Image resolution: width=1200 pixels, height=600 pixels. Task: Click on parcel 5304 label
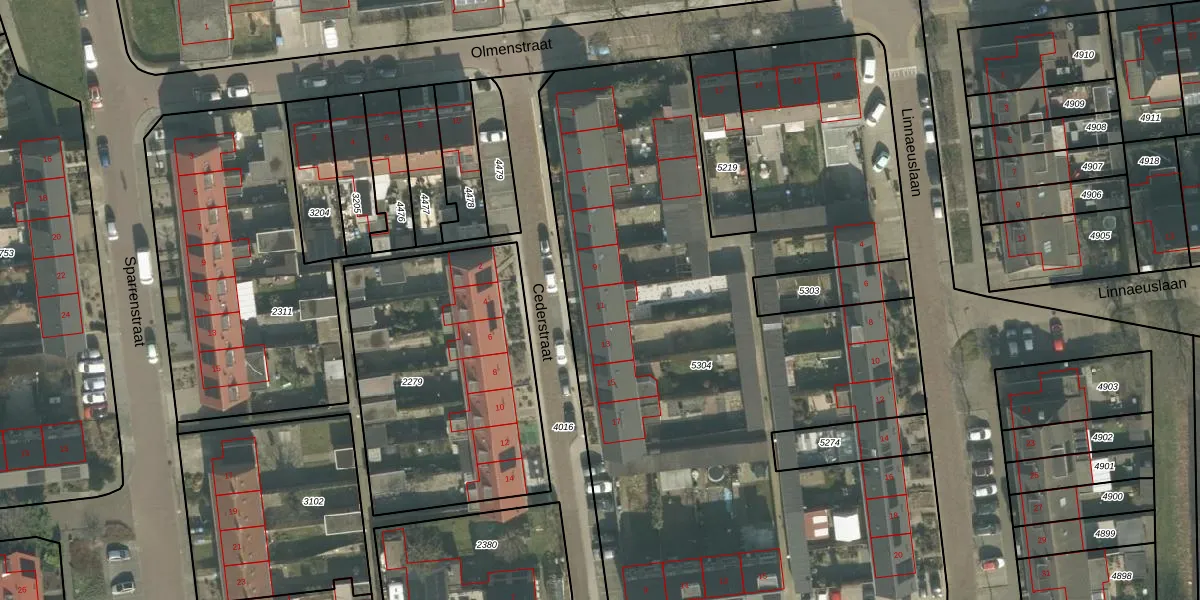702,366
